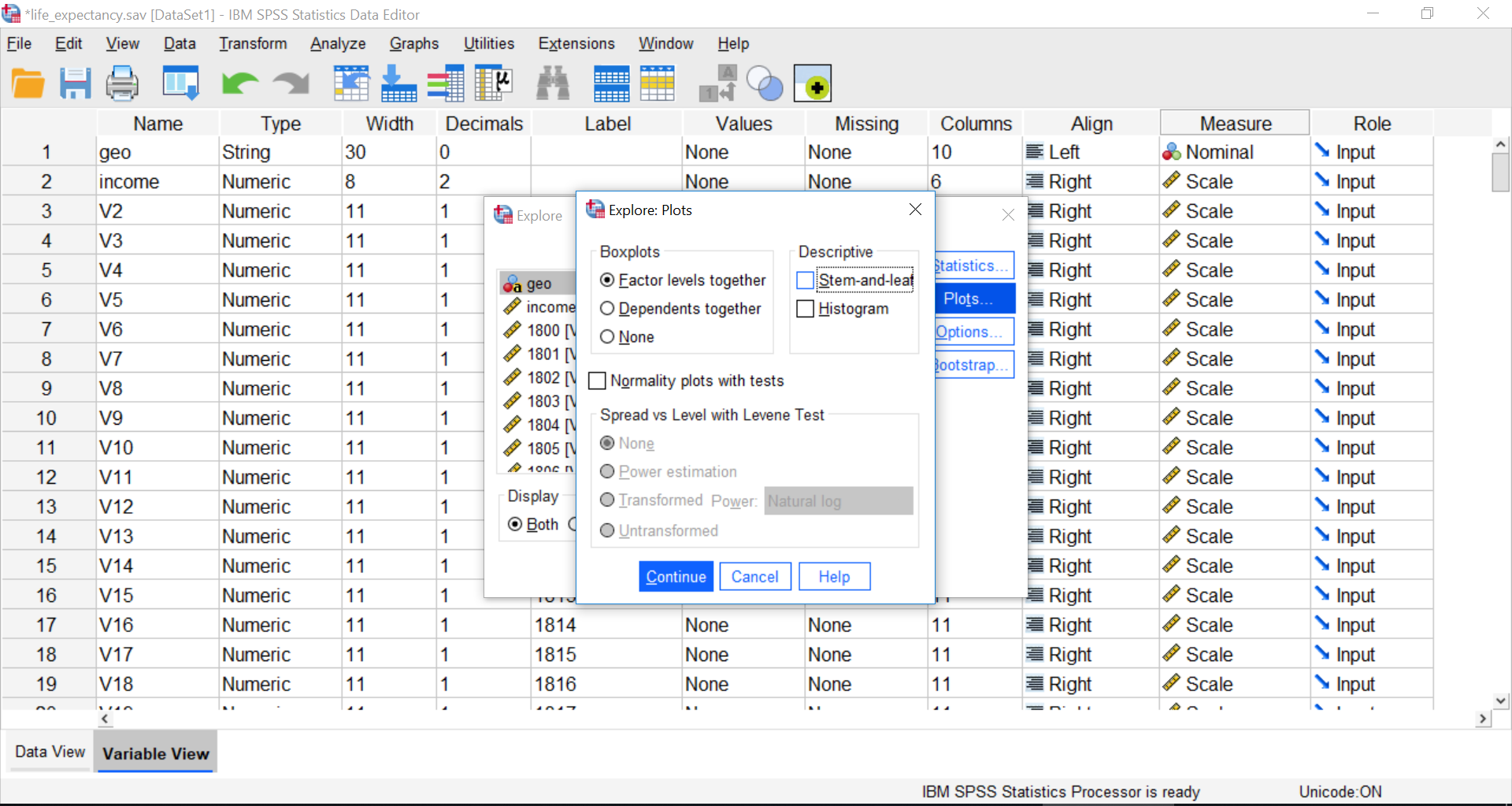Click Input role cell in V17 row
1512x806 pixels.
click(x=1372, y=655)
